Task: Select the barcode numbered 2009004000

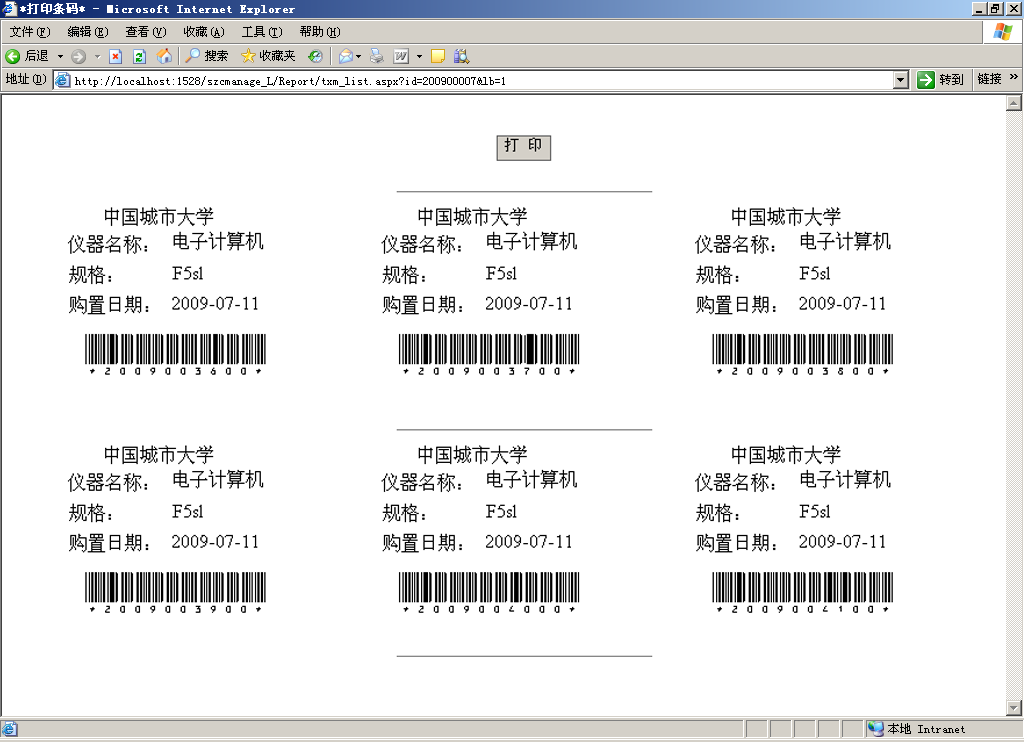Action: pyautogui.click(x=488, y=592)
